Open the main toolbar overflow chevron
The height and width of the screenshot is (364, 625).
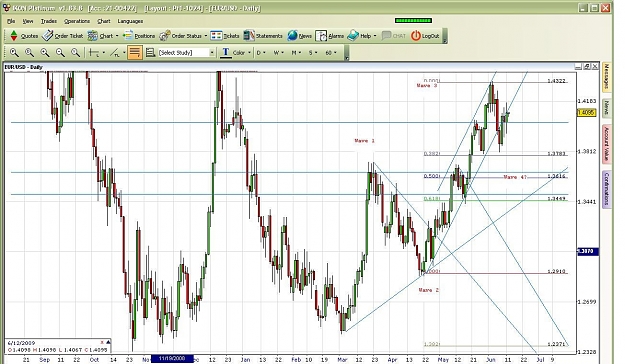pyautogui.click(x=444, y=36)
